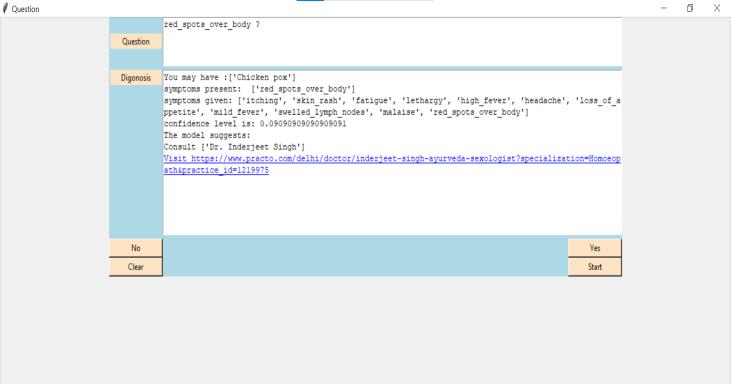Clear the diagnosis output
The height and width of the screenshot is (384, 731).
[x=136, y=267]
